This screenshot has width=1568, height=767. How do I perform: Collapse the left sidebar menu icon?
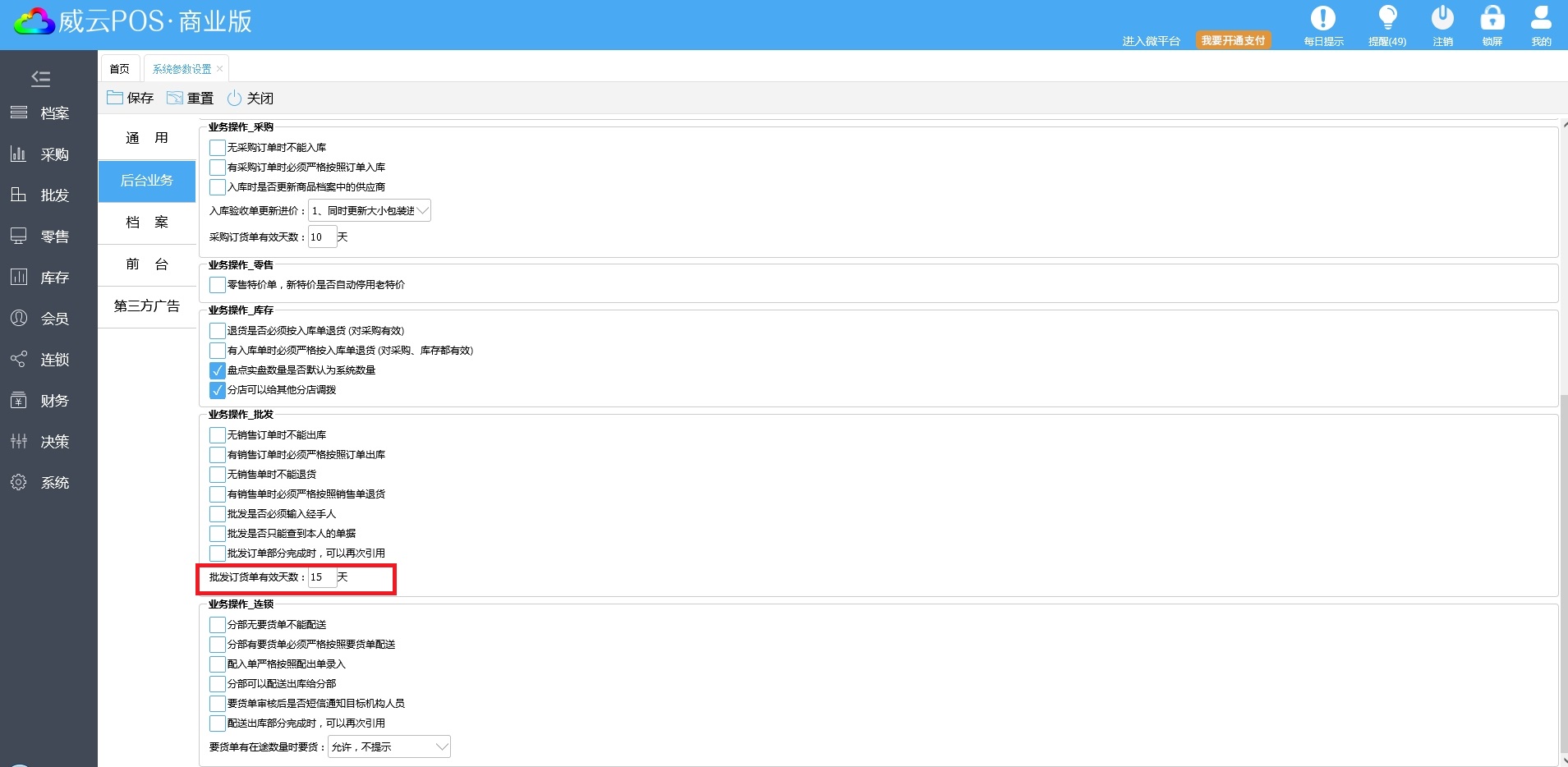click(x=41, y=79)
